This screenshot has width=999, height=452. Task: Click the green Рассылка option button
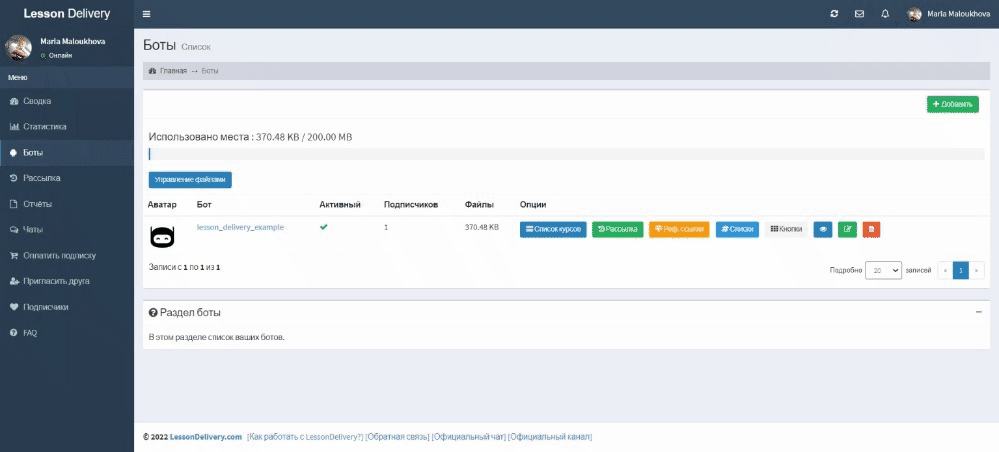pos(617,230)
